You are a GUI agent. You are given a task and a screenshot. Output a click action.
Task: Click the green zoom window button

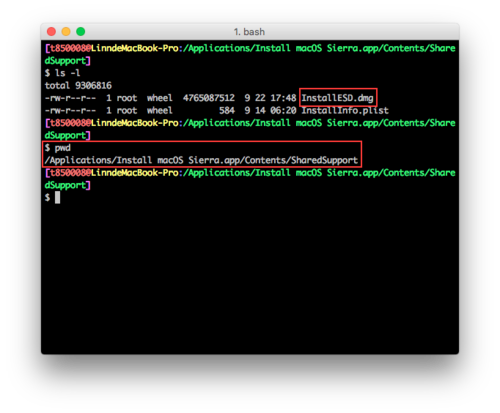[81, 32]
